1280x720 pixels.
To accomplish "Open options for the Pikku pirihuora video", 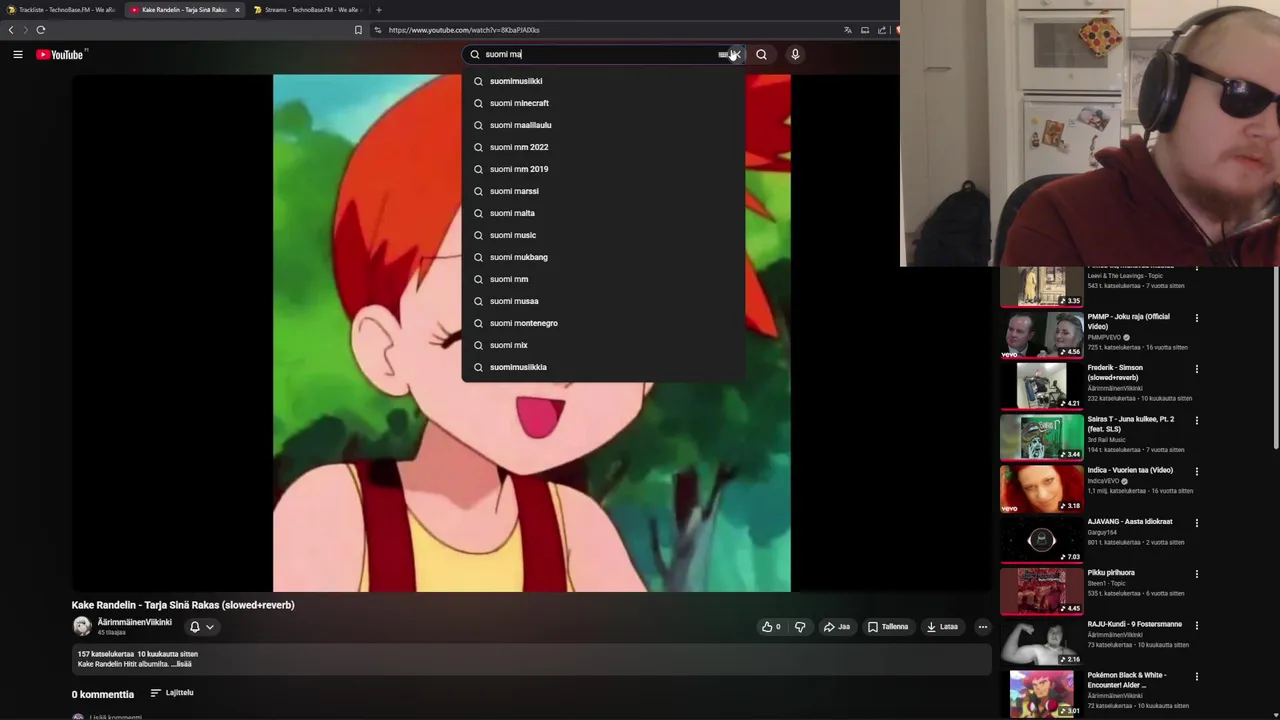I will coord(1196,574).
